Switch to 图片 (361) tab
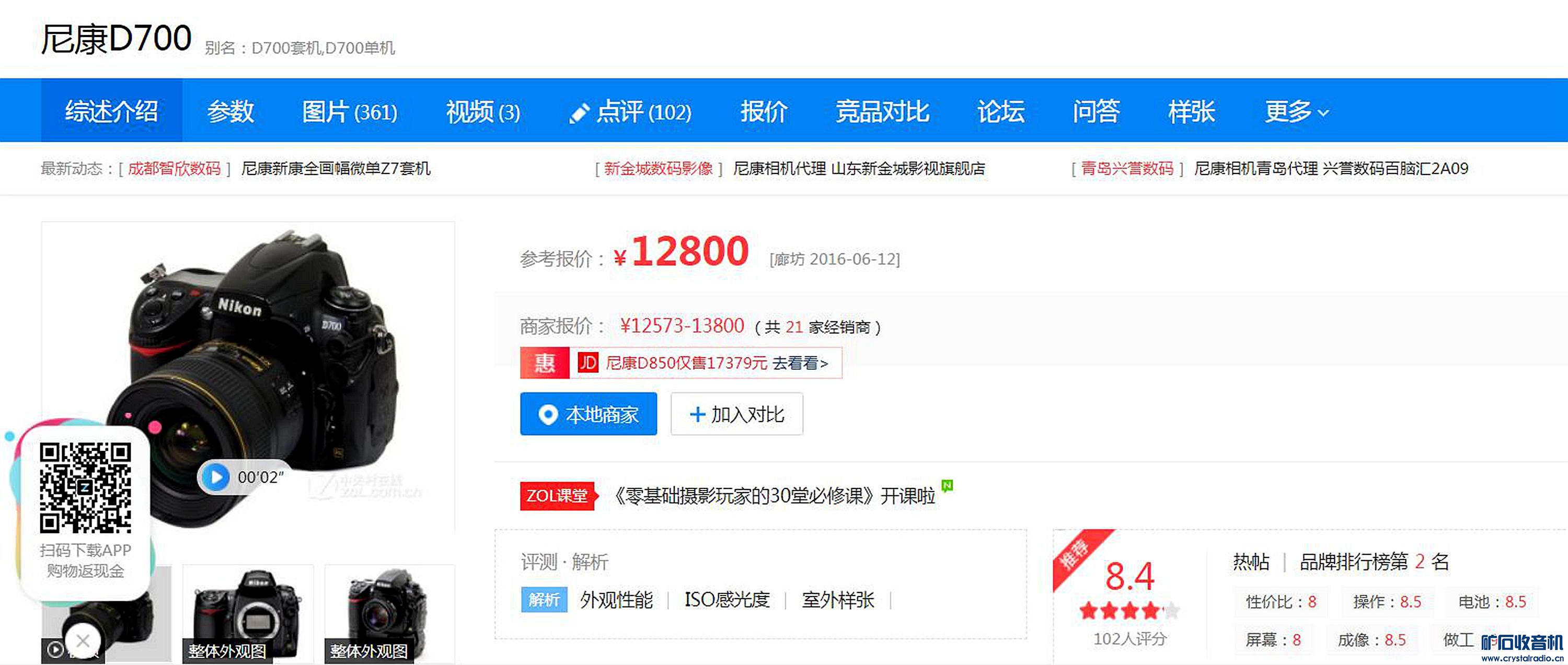Image resolution: width=1568 pixels, height=665 pixels. coord(349,112)
